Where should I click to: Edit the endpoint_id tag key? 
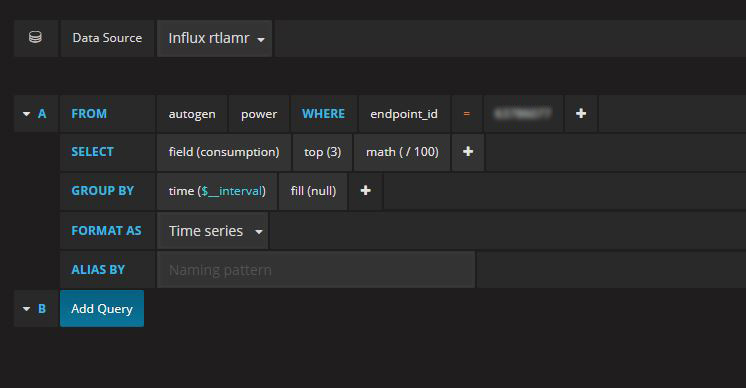404,114
